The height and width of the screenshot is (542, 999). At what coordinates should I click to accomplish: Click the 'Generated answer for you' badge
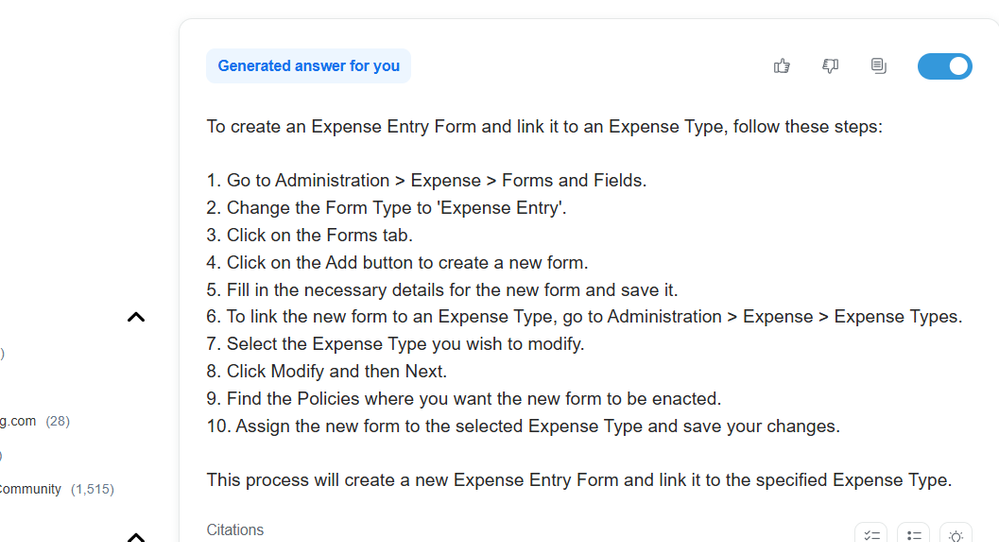308,66
